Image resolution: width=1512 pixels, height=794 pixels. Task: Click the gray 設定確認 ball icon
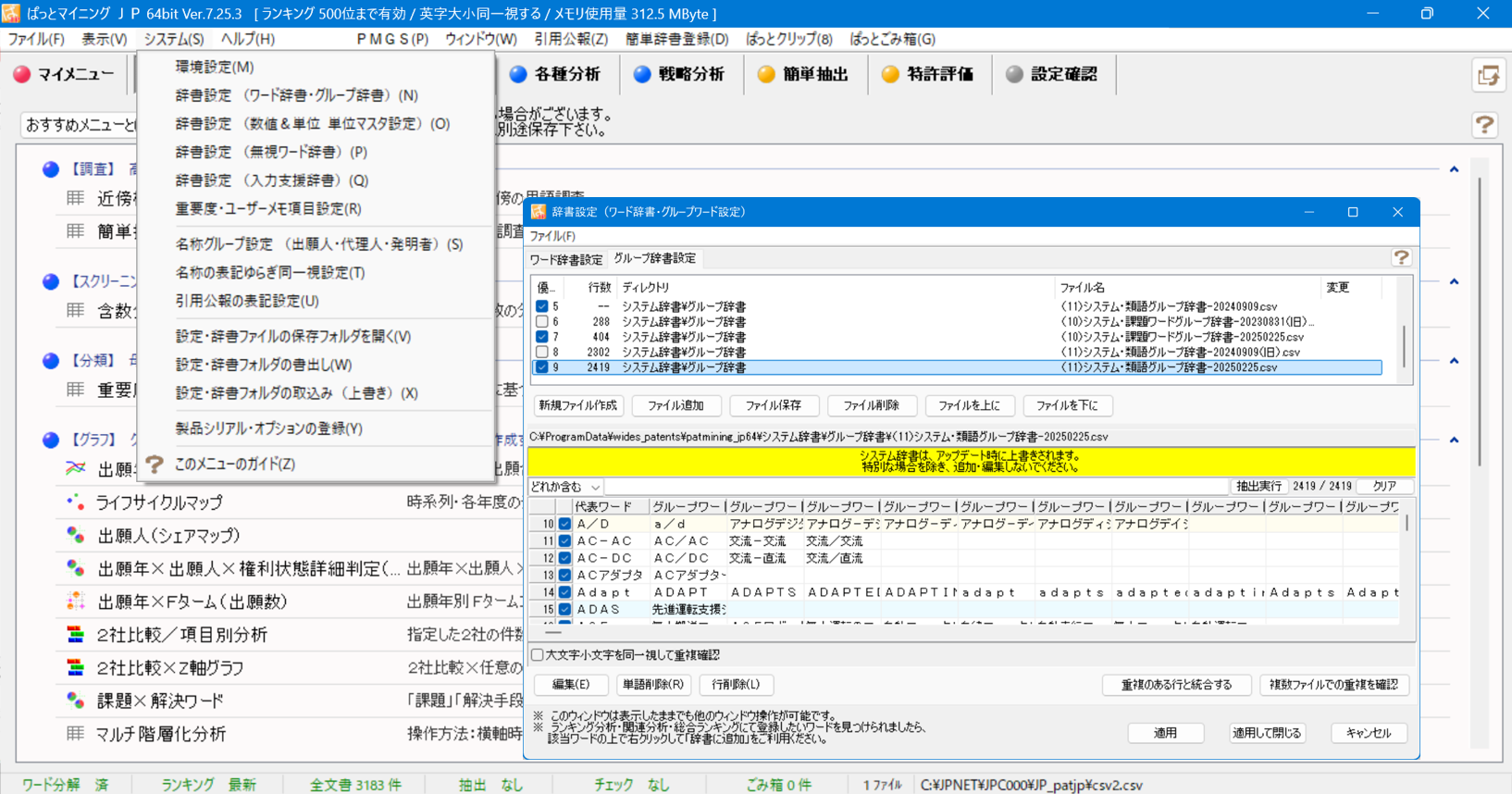[1014, 74]
